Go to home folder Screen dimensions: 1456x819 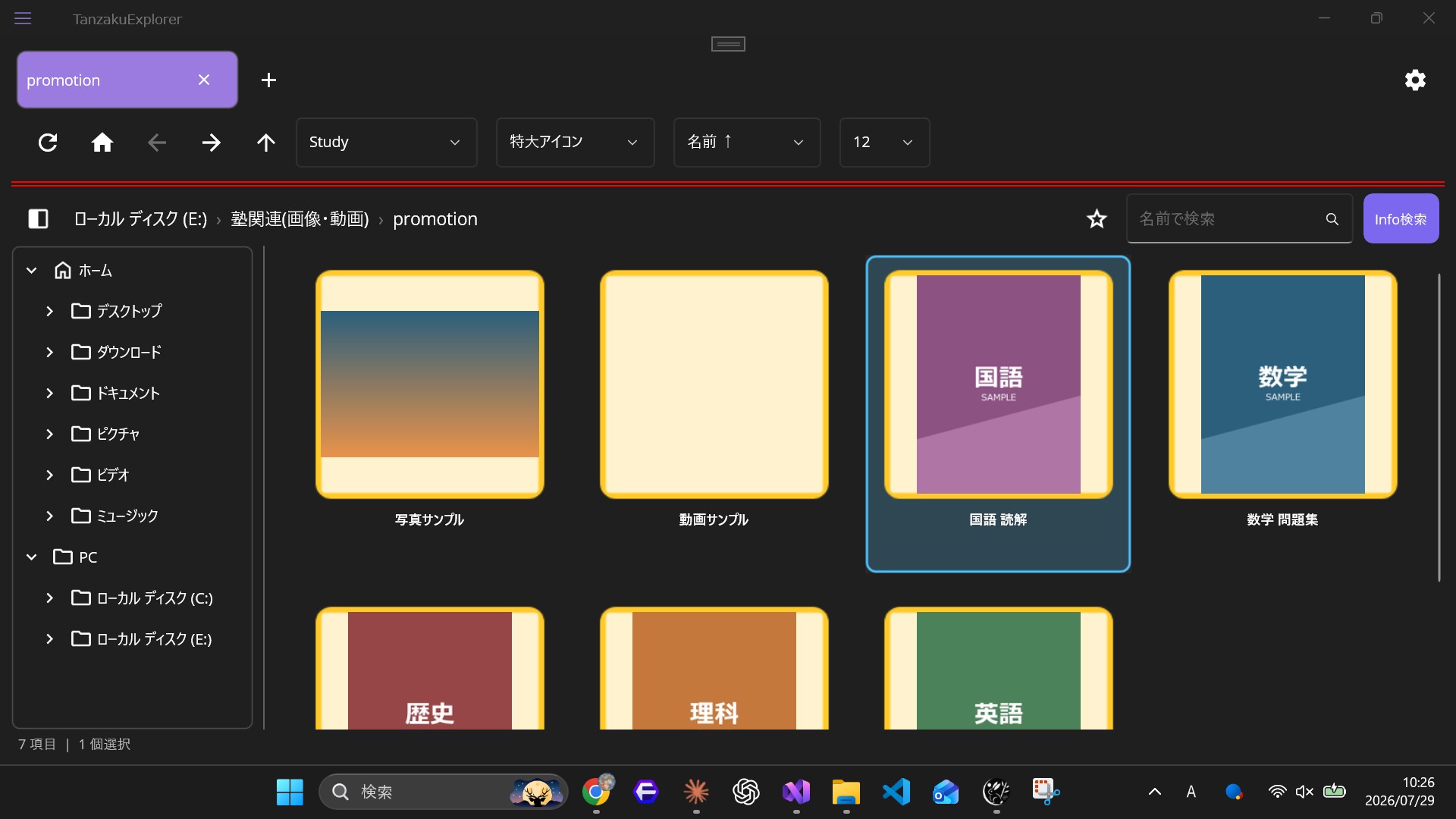(x=102, y=142)
